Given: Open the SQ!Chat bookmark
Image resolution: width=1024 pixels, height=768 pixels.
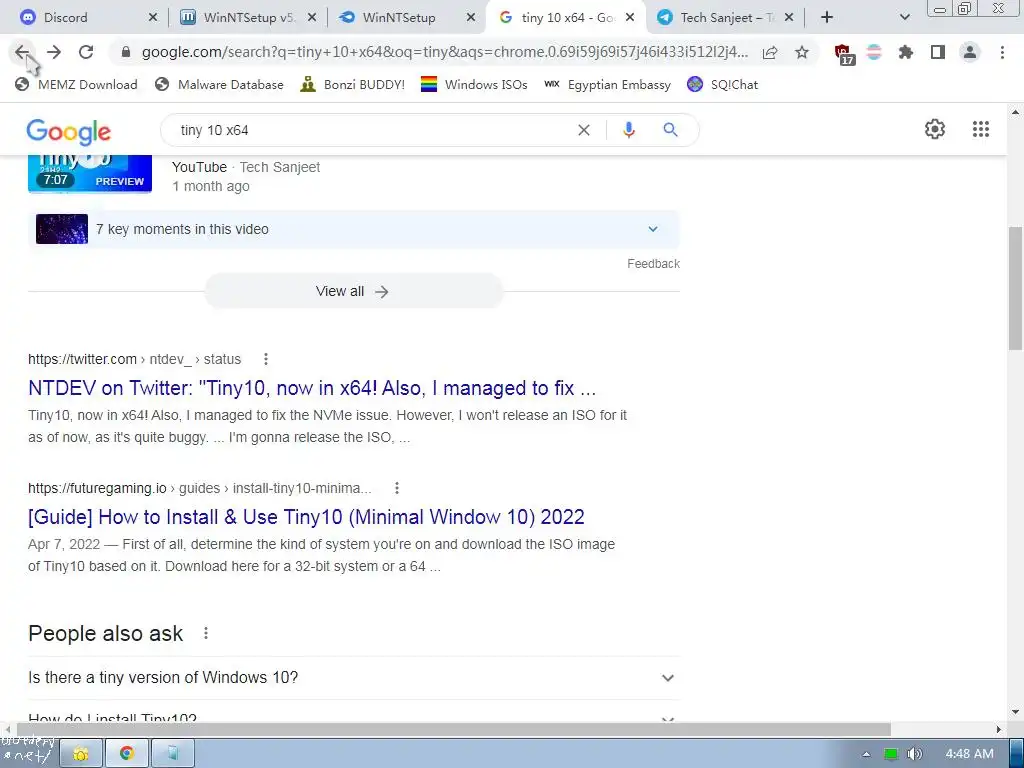Looking at the screenshot, I should (x=722, y=84).
